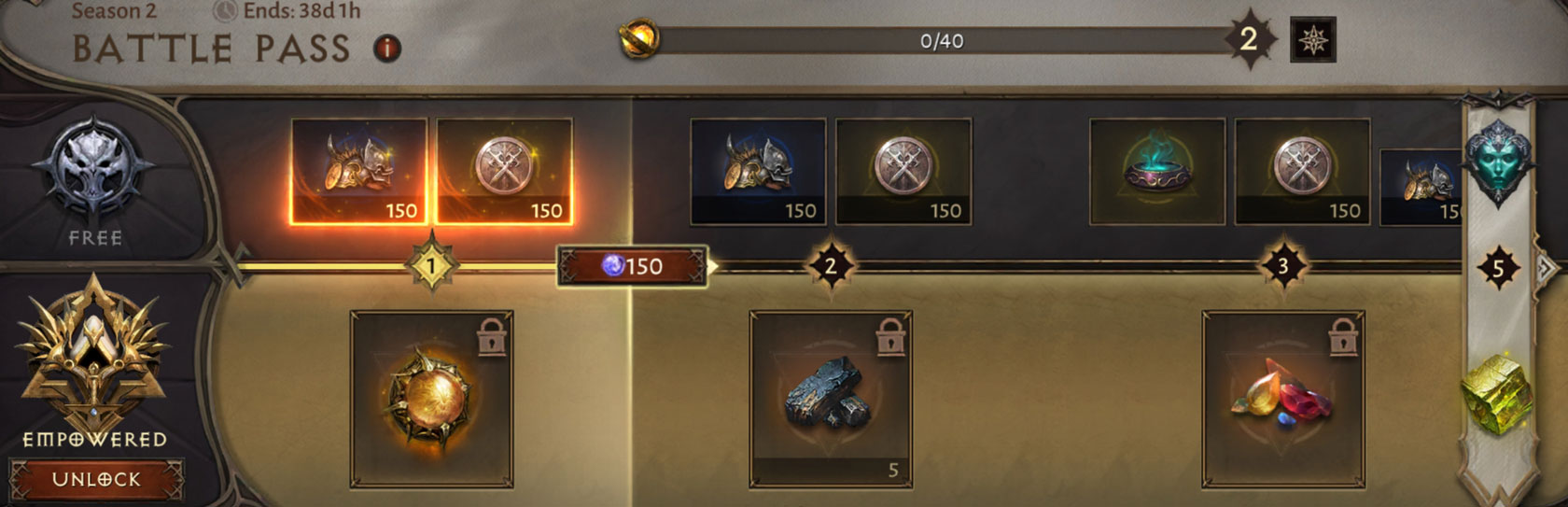This screenshot has height=507, width=1568.
Task: Buy next rank for 150 orbs
Action: pyautogui.click(x=633, y=266)
